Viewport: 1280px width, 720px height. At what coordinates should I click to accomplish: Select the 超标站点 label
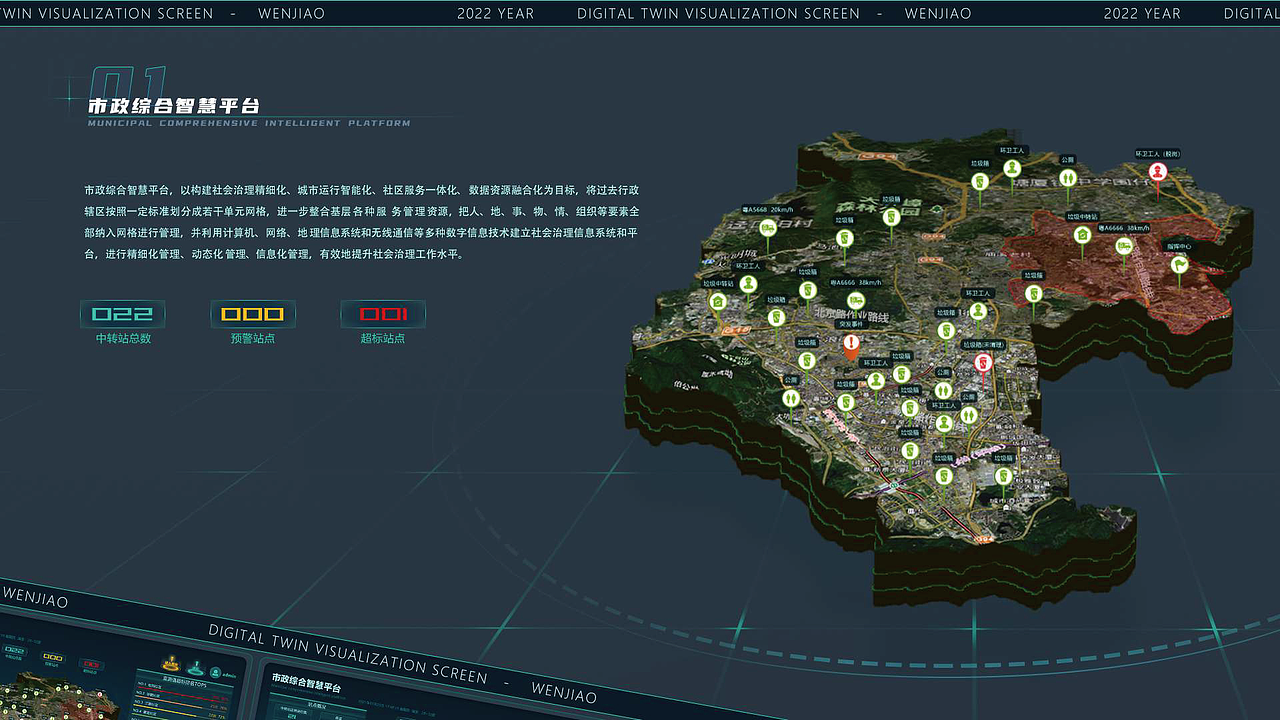pyautogui.click(x=383, y=339)
